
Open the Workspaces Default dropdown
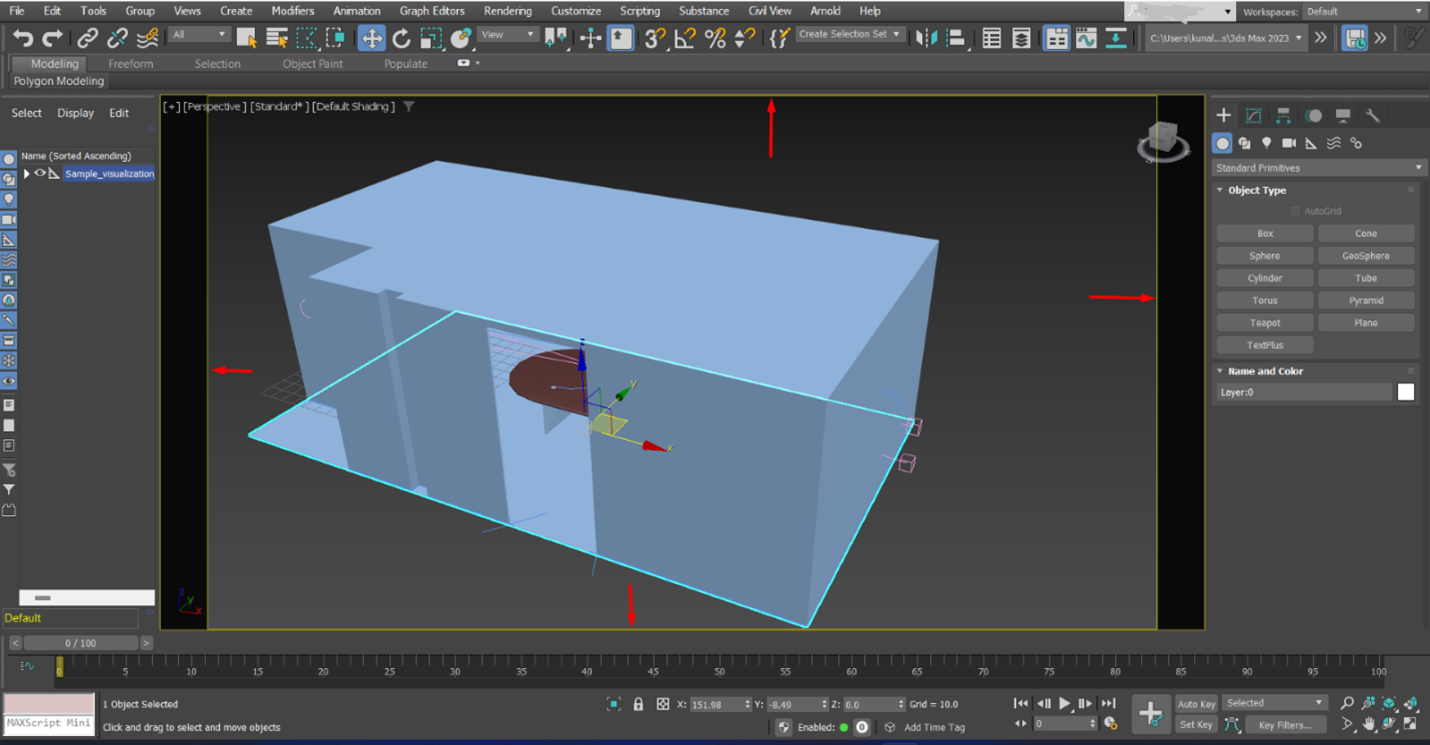1364,12
